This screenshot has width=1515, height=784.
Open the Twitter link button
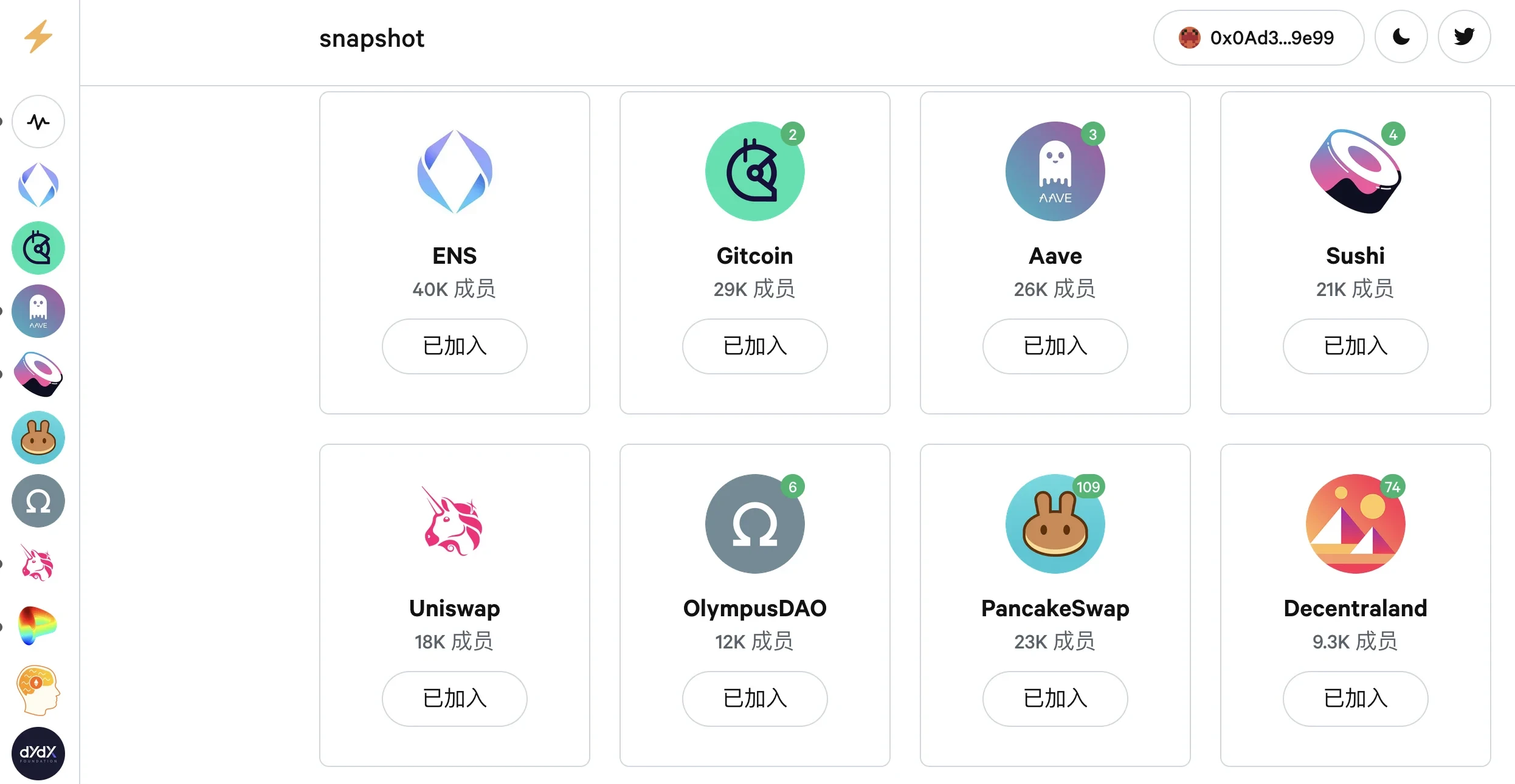1464,37
